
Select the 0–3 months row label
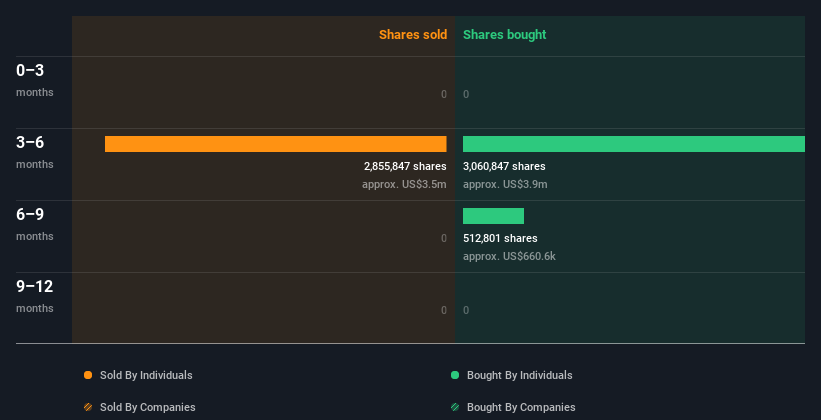pyautogui.click(x=35, y=80)
